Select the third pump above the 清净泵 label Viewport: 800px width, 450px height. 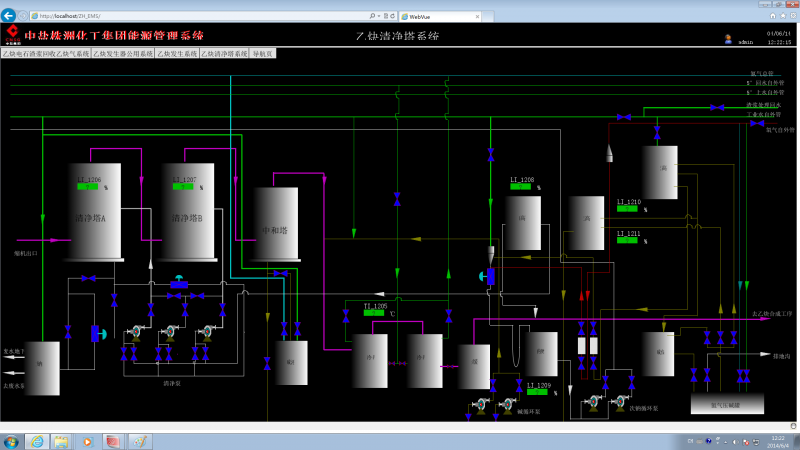pyautogui.click(x=207, y=333)
